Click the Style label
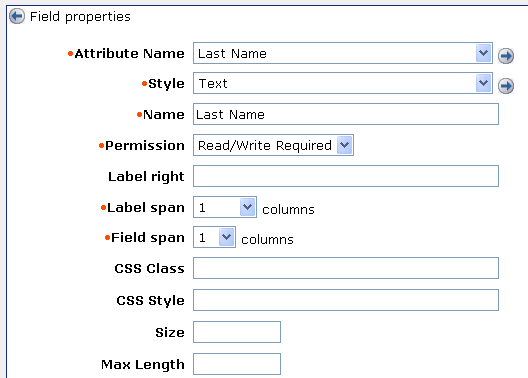The width and height of the screenshot is (528, 378). [x=166, y=84]
